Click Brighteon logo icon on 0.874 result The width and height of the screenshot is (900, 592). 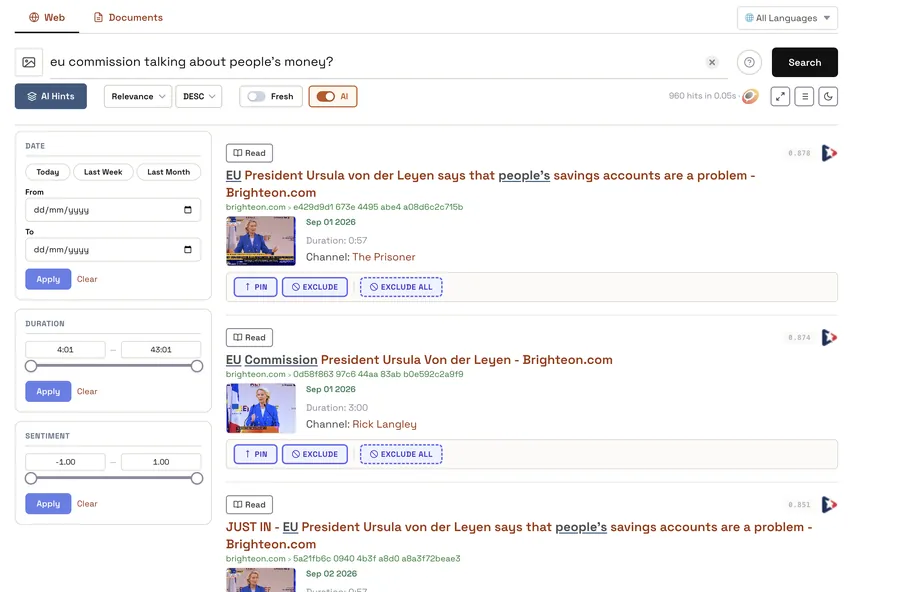pyautogui.click(x=829, y=338)
